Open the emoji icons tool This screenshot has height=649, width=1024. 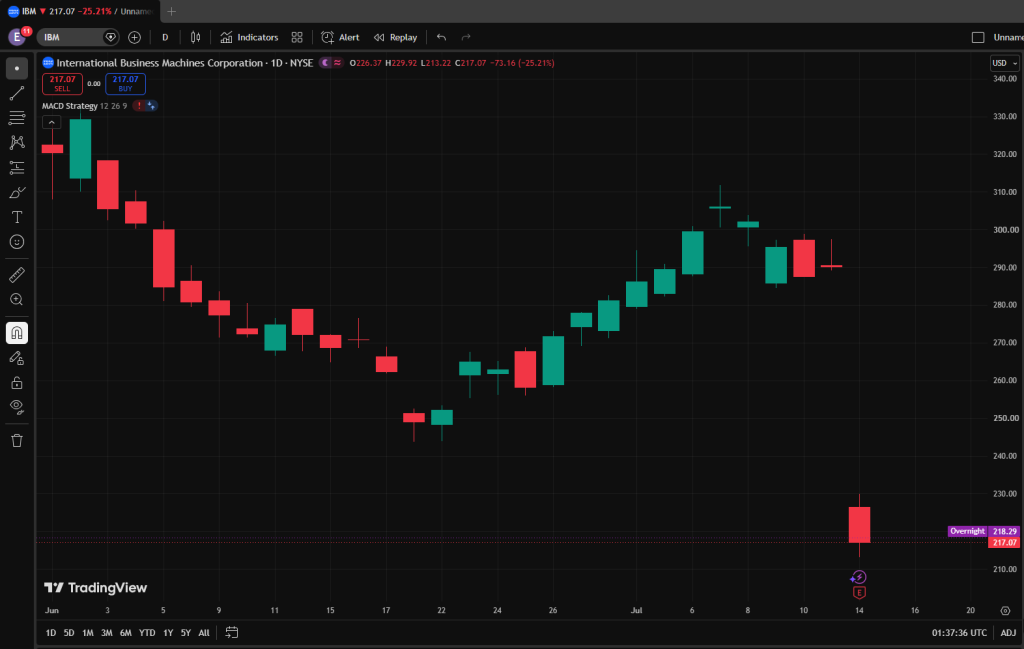tap(17, 242)
